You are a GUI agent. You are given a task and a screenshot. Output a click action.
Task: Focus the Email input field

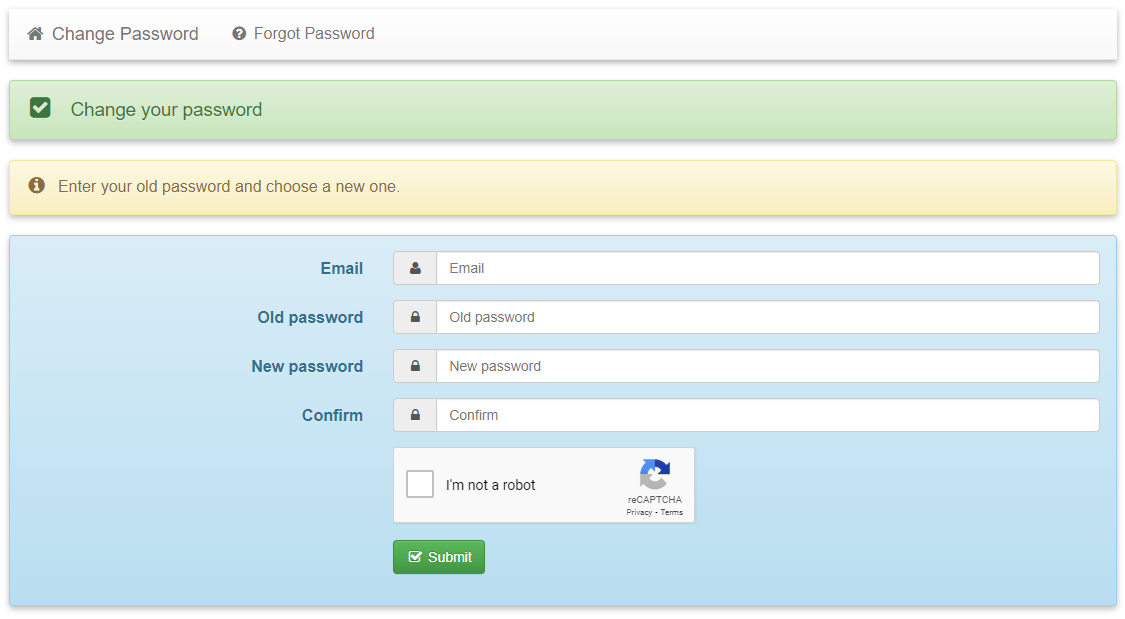[x=767, y=268]
